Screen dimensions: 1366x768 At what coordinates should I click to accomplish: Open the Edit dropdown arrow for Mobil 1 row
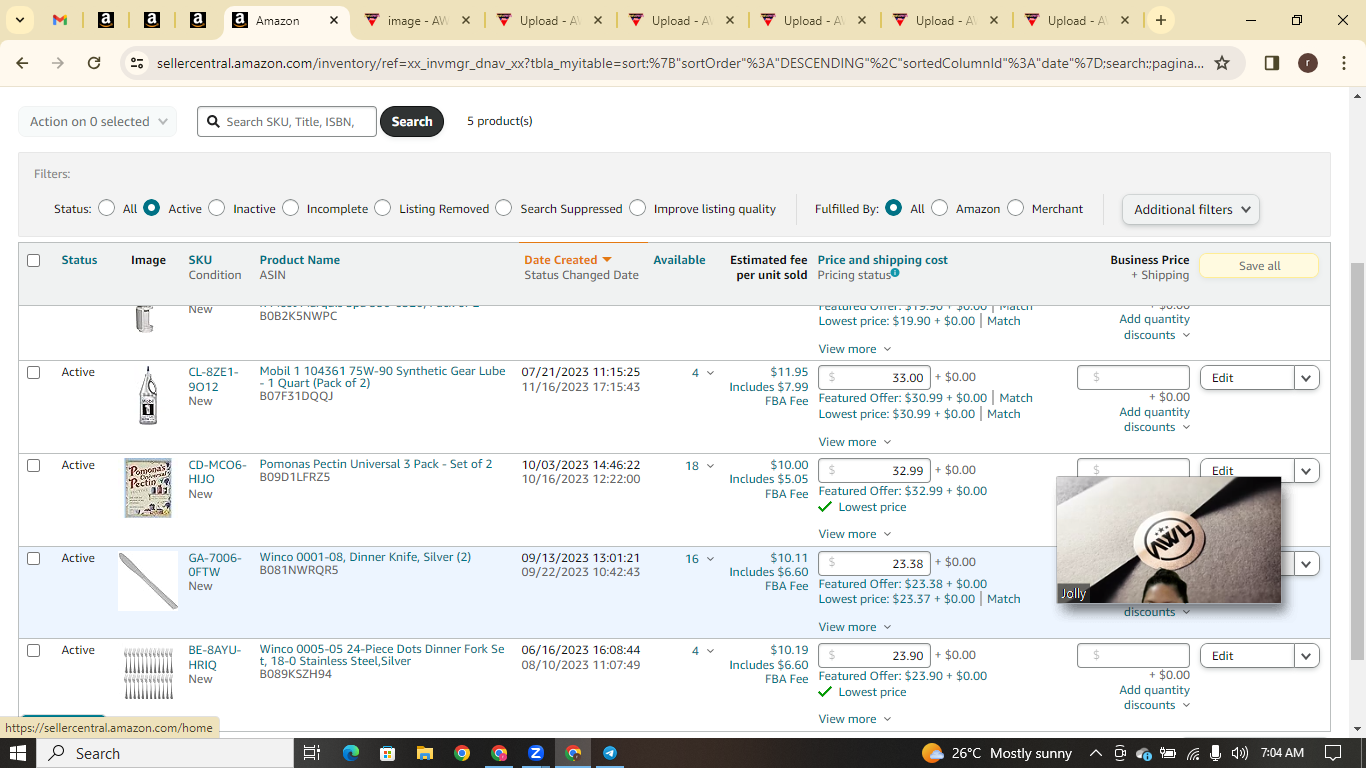1307,378
